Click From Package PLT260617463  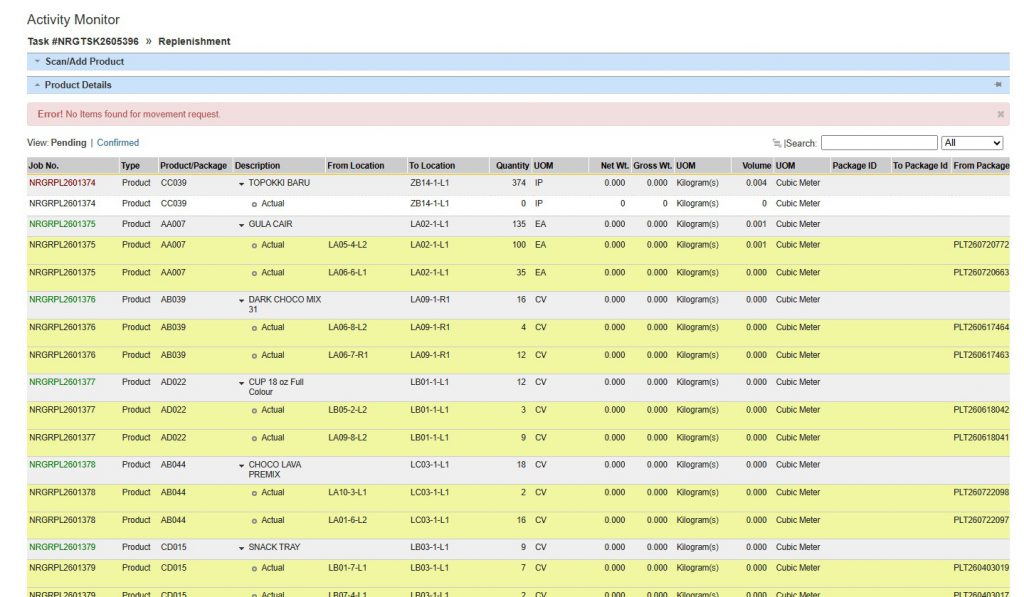click(981, 355)
